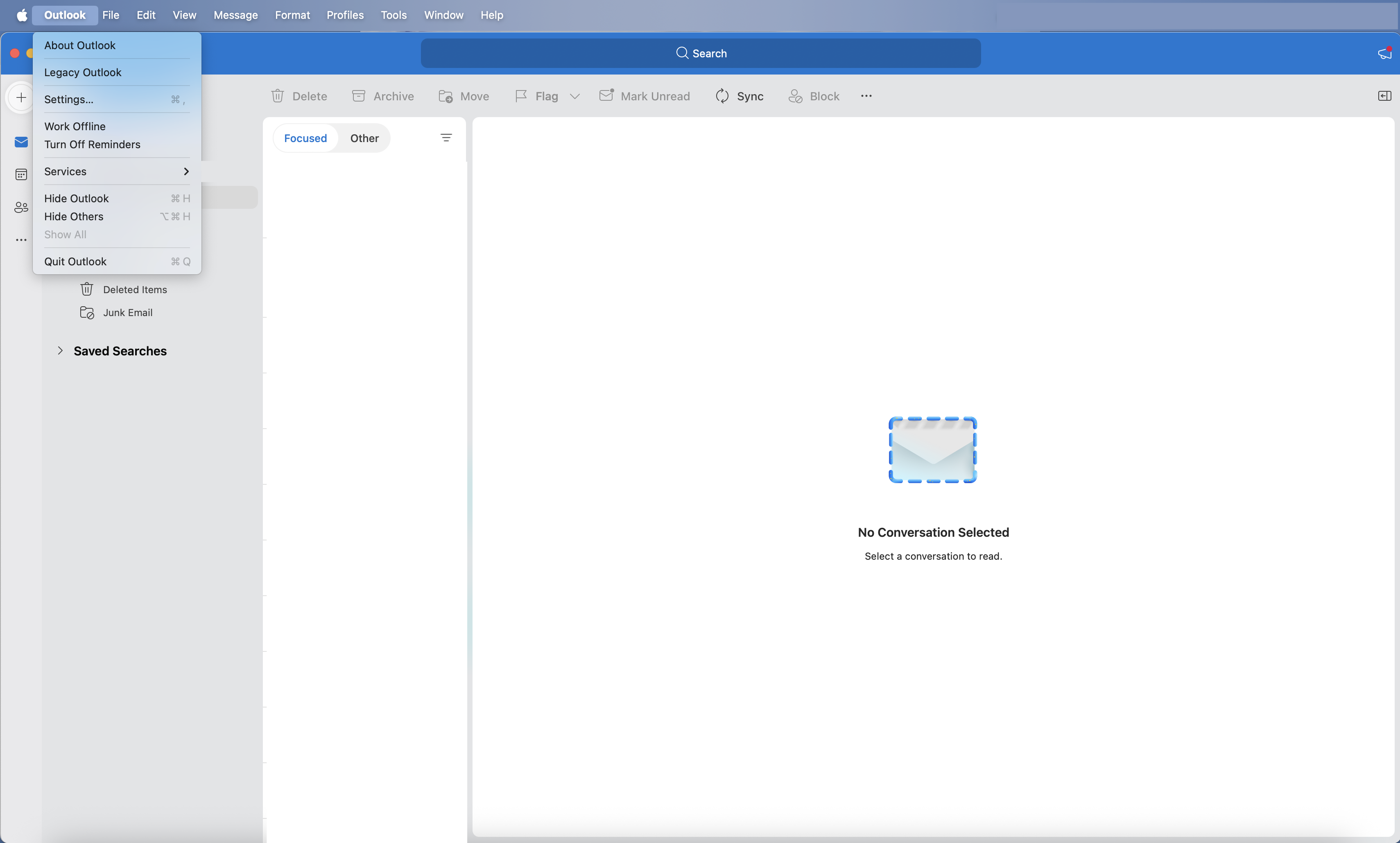Open the Message menu
1400x843 pixels.
pos(236,15)
